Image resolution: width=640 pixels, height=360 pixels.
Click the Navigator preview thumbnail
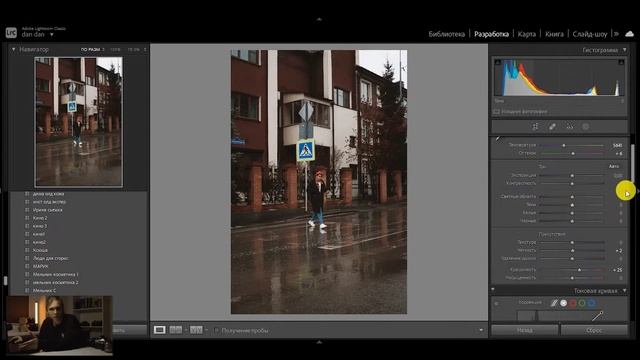coord(78,122)
